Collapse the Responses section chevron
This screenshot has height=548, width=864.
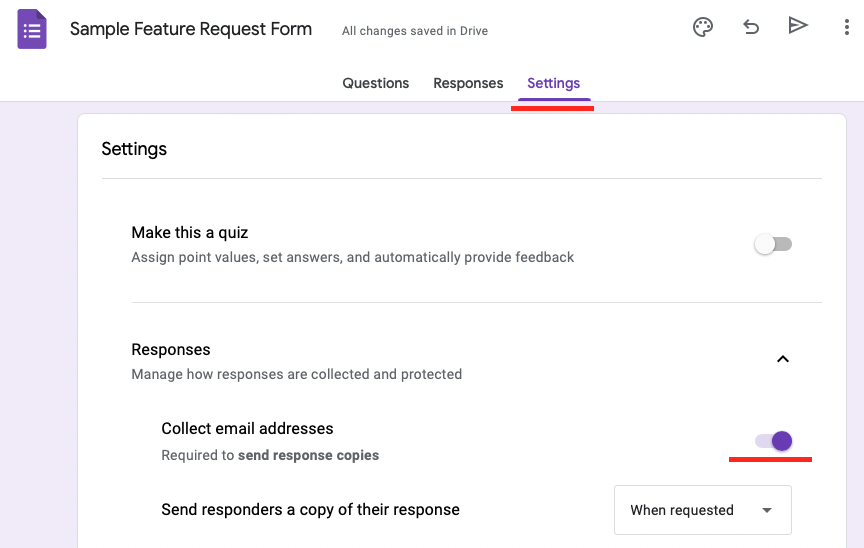[x=782, y=359]
